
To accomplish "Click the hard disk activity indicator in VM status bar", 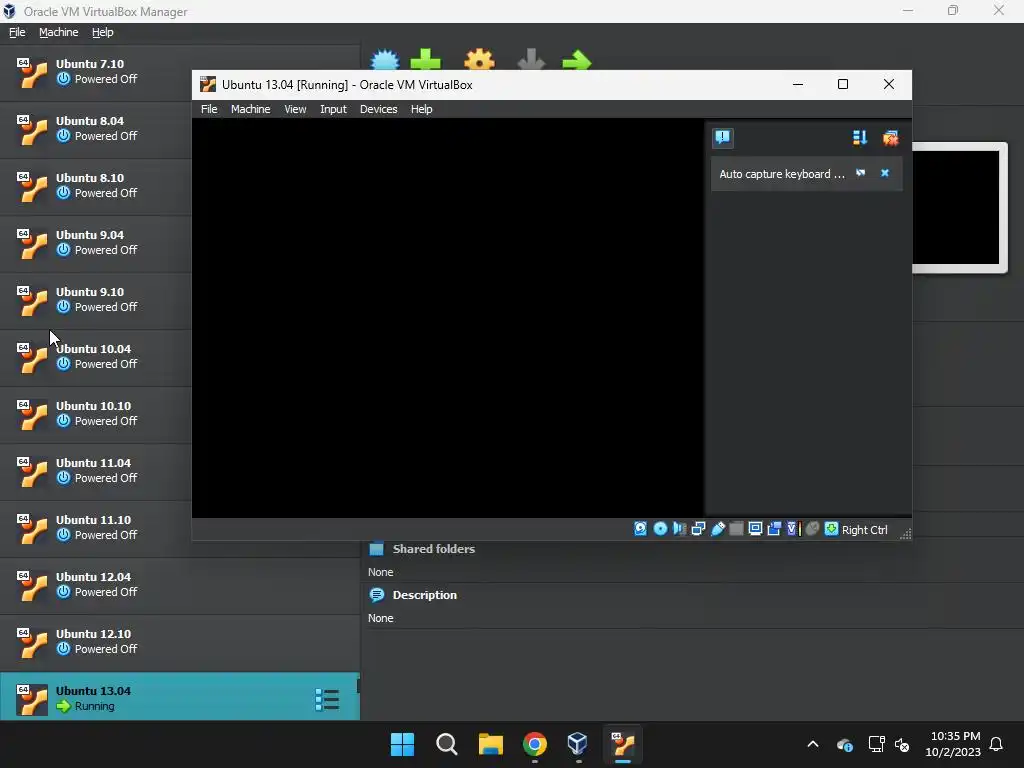I will pyautogui.click(x=641, y=529).
